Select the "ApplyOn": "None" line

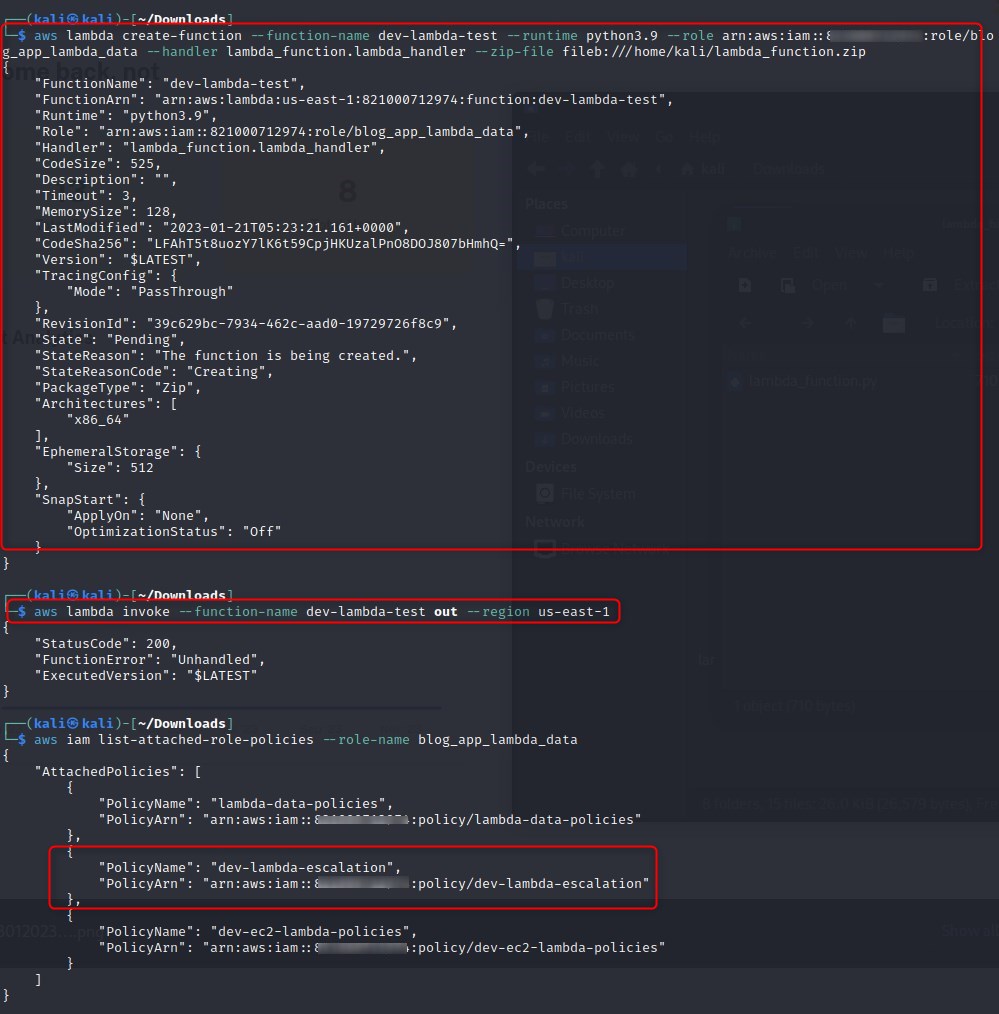137,515
